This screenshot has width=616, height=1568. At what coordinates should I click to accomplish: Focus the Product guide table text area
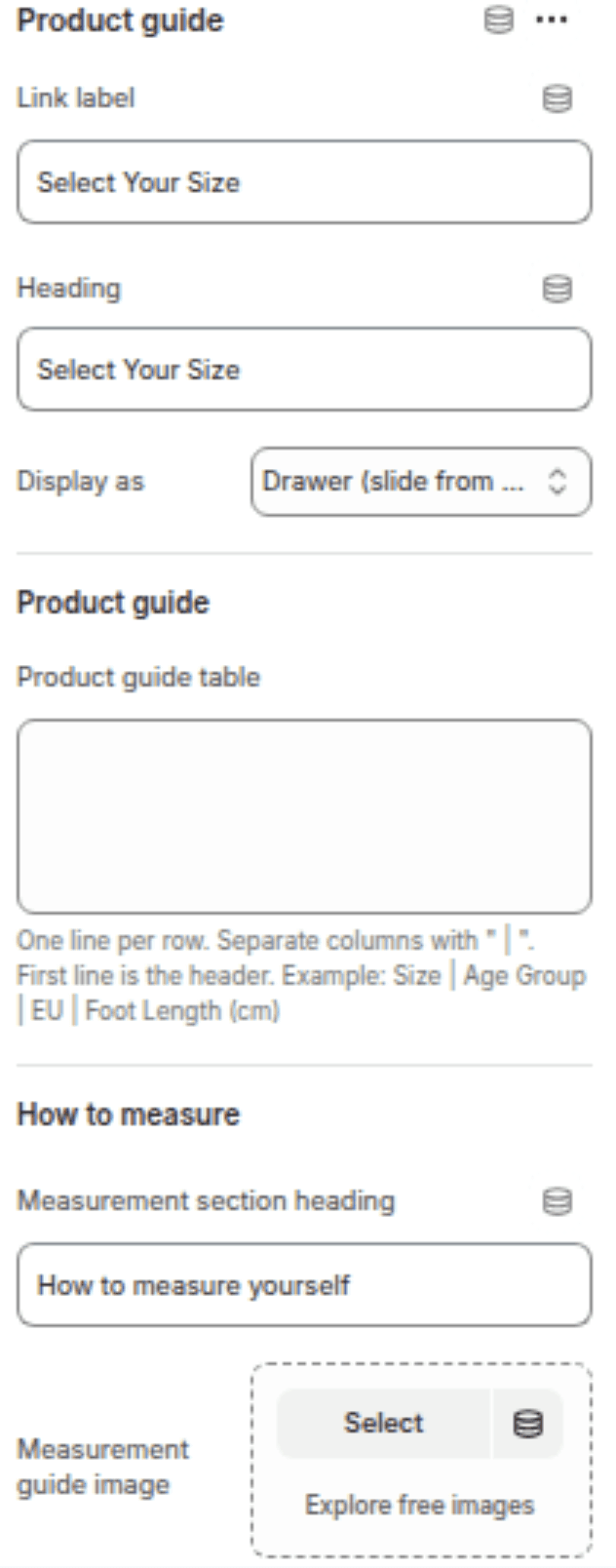point(303,816)
